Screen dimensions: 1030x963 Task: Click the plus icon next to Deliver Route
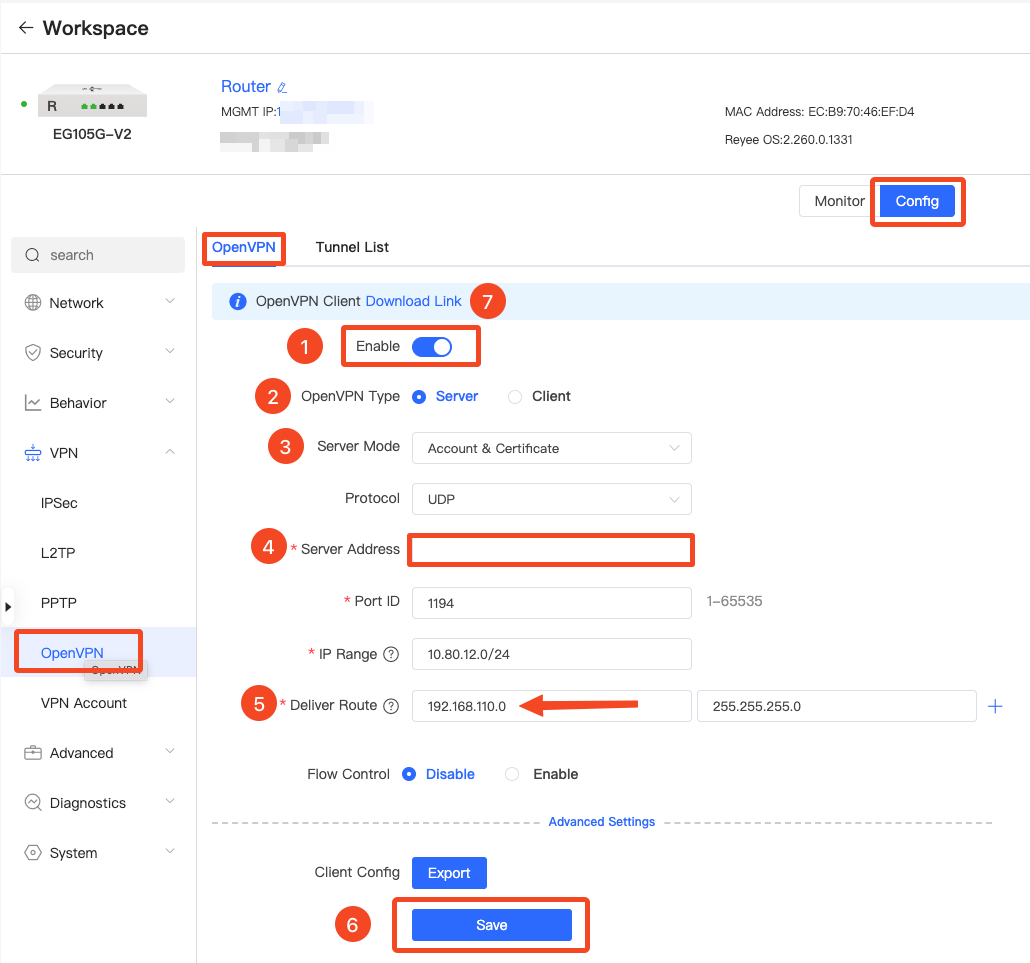pos(996,706)
